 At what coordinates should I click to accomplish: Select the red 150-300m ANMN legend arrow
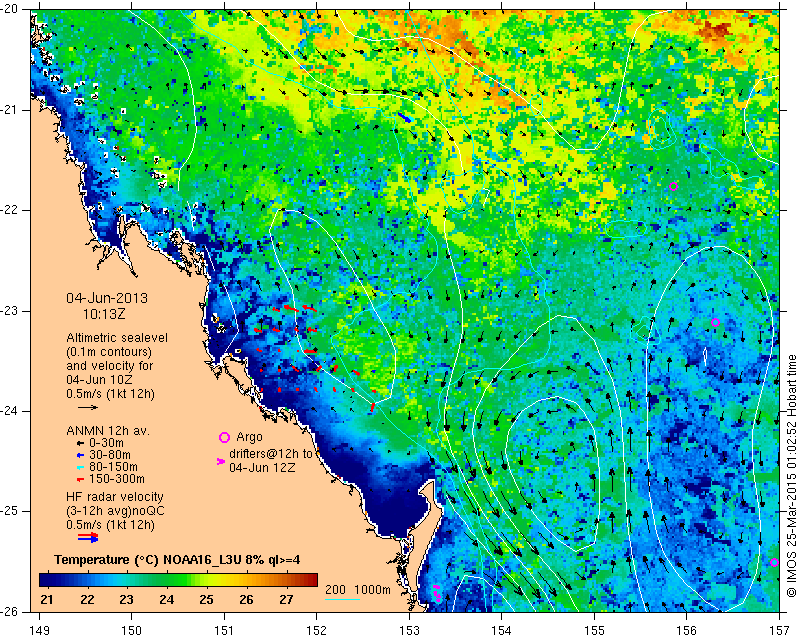click(80, 479)
